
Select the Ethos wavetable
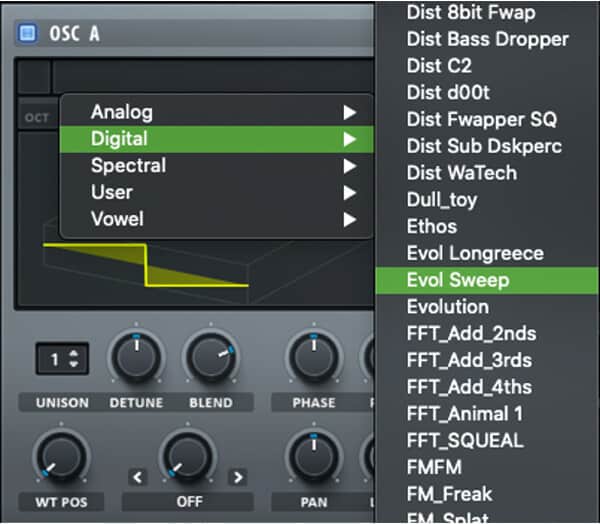coord(487,227)
